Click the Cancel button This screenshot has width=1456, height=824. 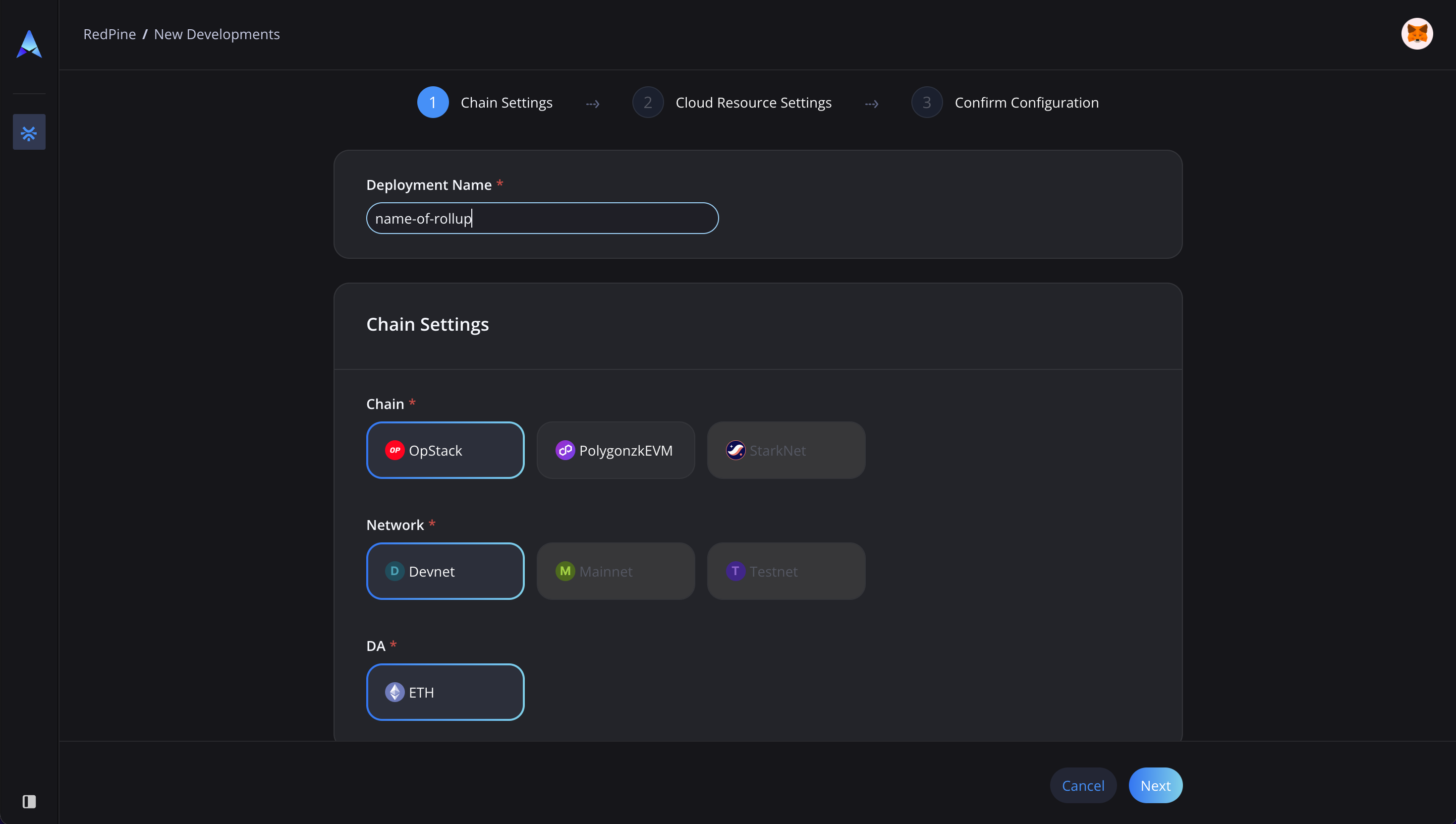pyautogui.click(x=1083, y=785)
